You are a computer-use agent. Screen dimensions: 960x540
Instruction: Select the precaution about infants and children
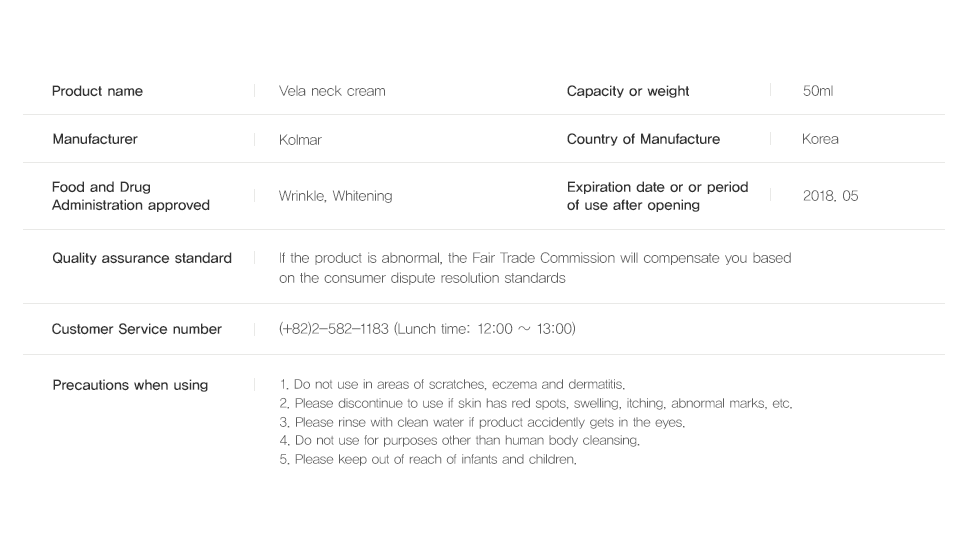(x=428, y=460)
